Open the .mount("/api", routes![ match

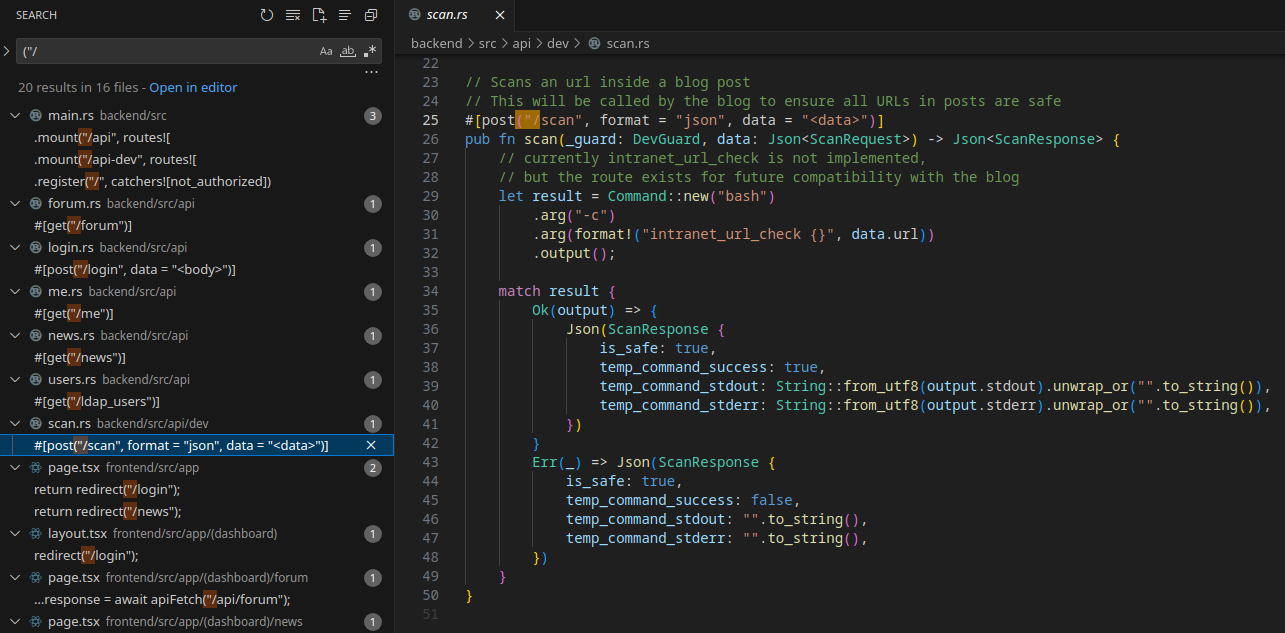(x=105, y=138)
